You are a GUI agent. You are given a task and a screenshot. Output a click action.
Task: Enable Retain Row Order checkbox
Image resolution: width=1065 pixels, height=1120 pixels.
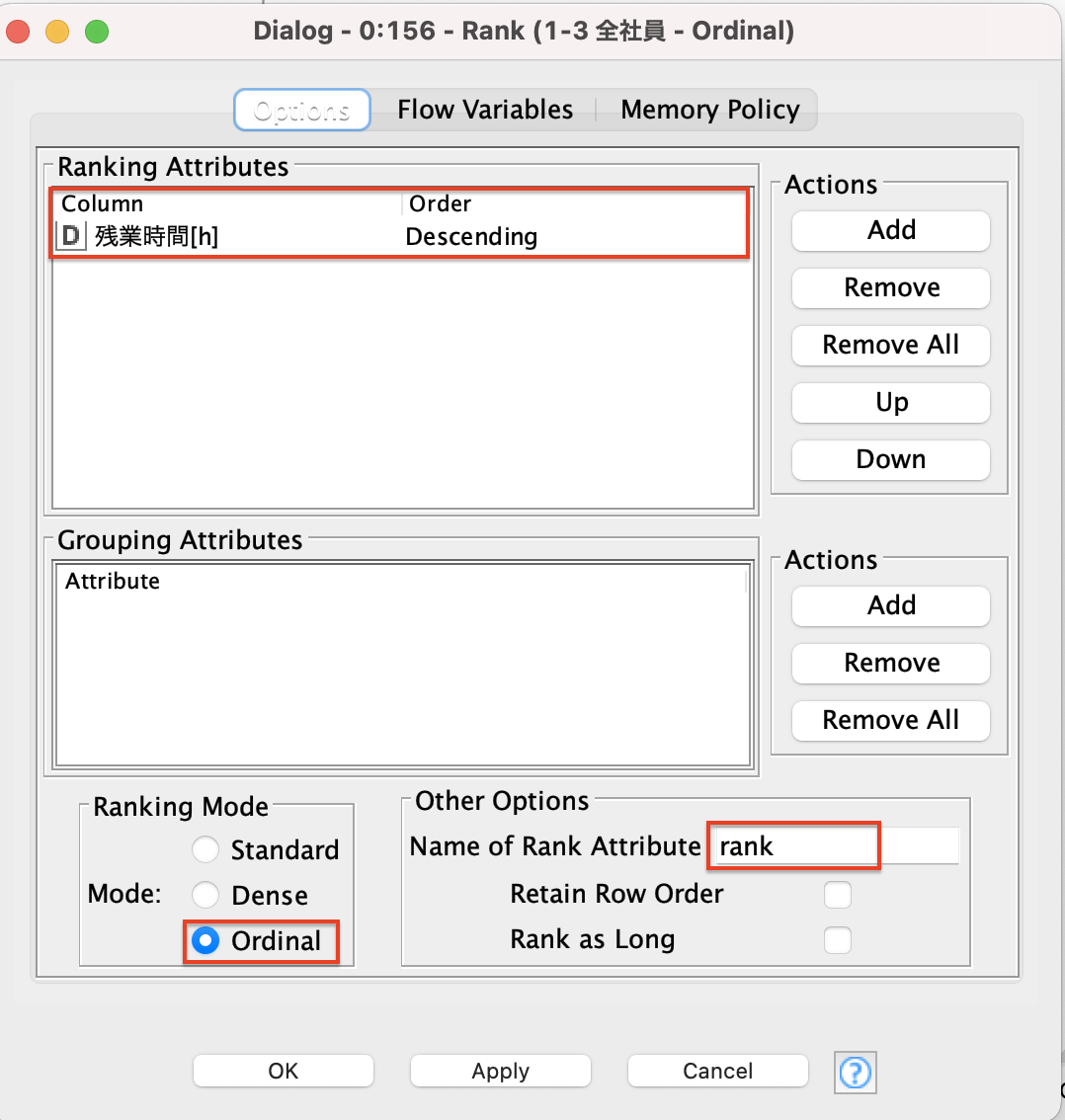837,894
